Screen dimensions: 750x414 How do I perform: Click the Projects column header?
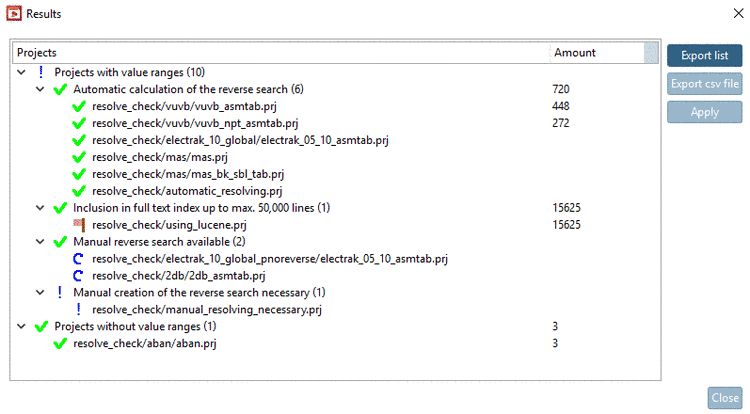click(x=280, y=52)
